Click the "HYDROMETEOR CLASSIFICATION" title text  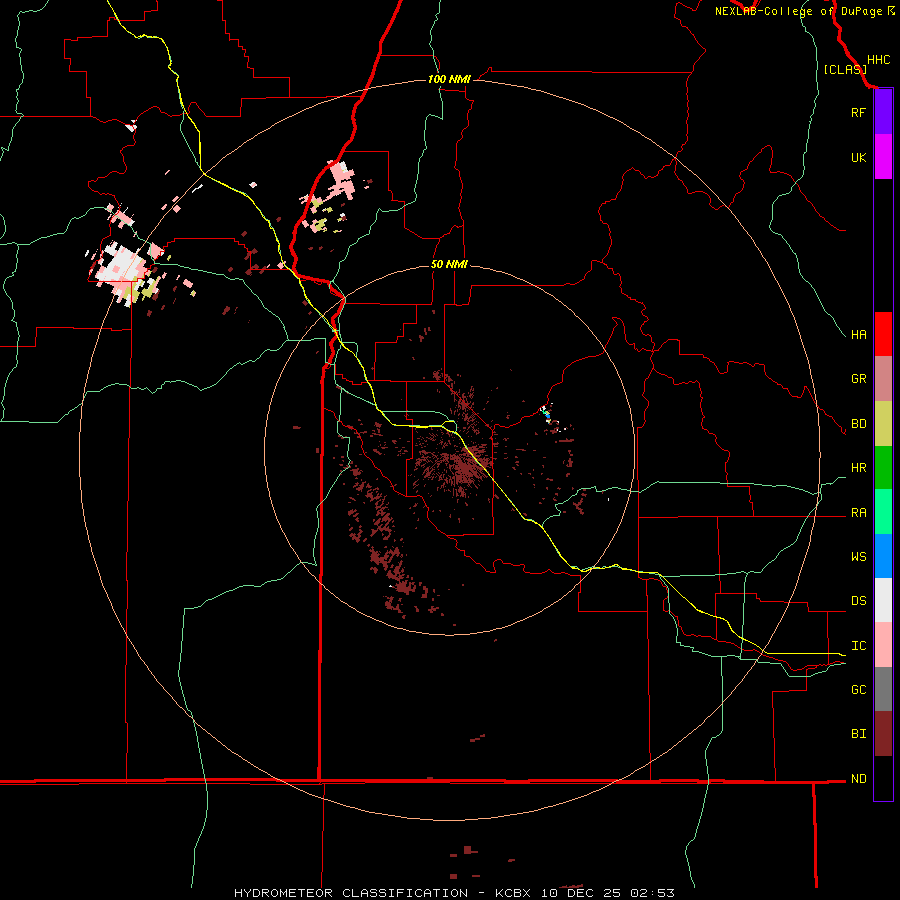pyautogui.click(x=351, y=893)
